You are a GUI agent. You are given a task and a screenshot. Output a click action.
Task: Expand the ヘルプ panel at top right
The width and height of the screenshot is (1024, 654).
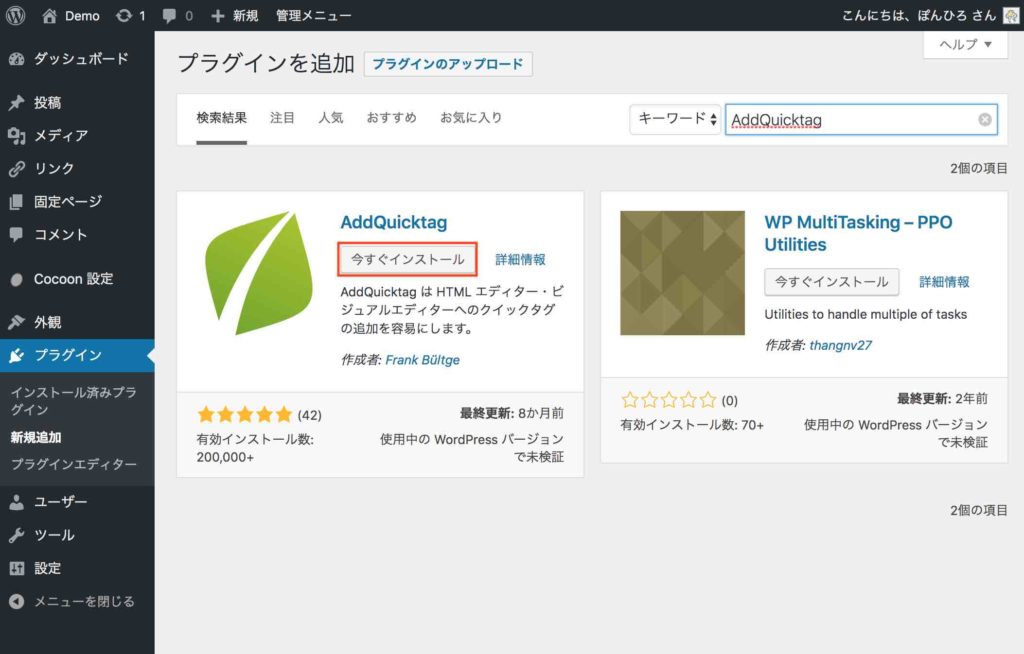963,45
